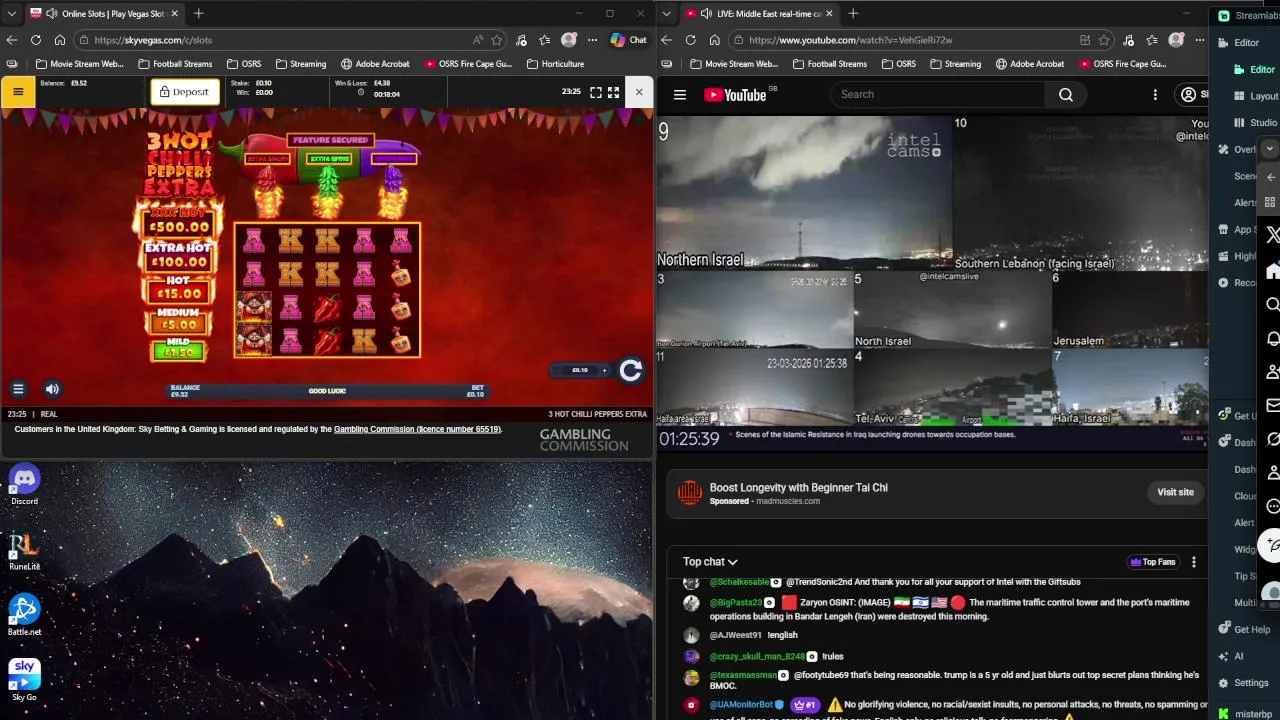Expand the Top chat dropdown

[710, 562]
